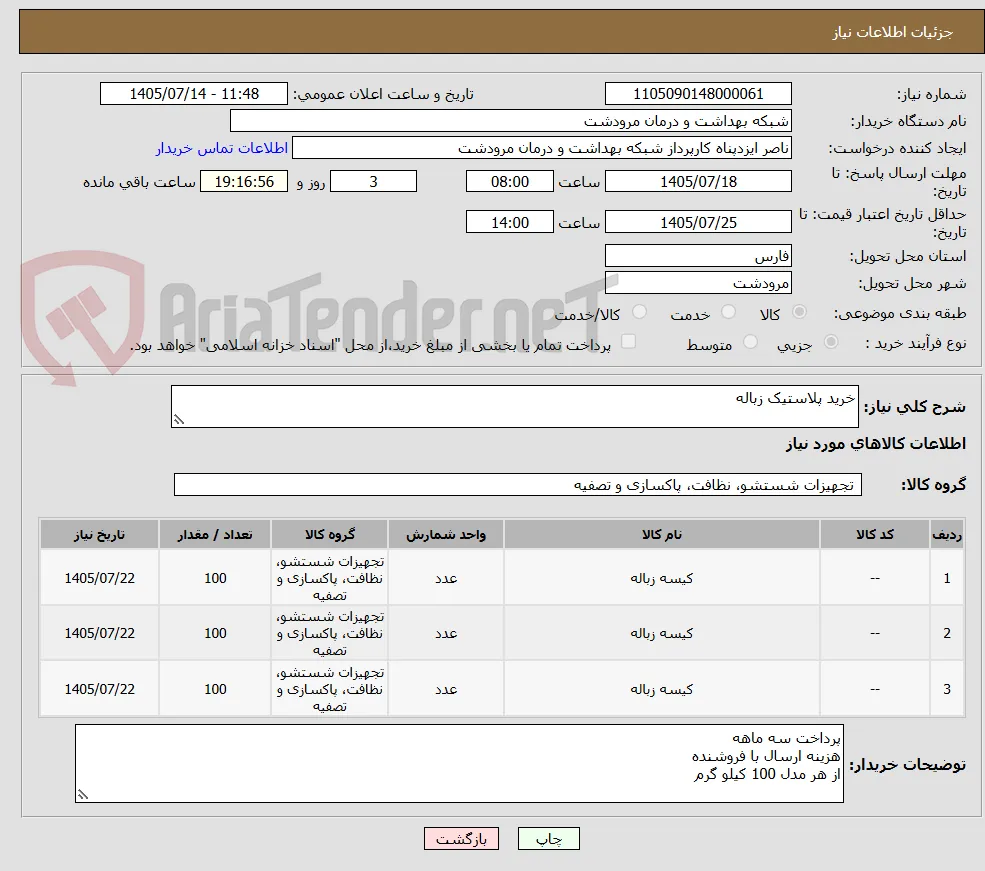Select the خدمت radio button
Viewport: 985px width, 871px height.
[728, 312]
